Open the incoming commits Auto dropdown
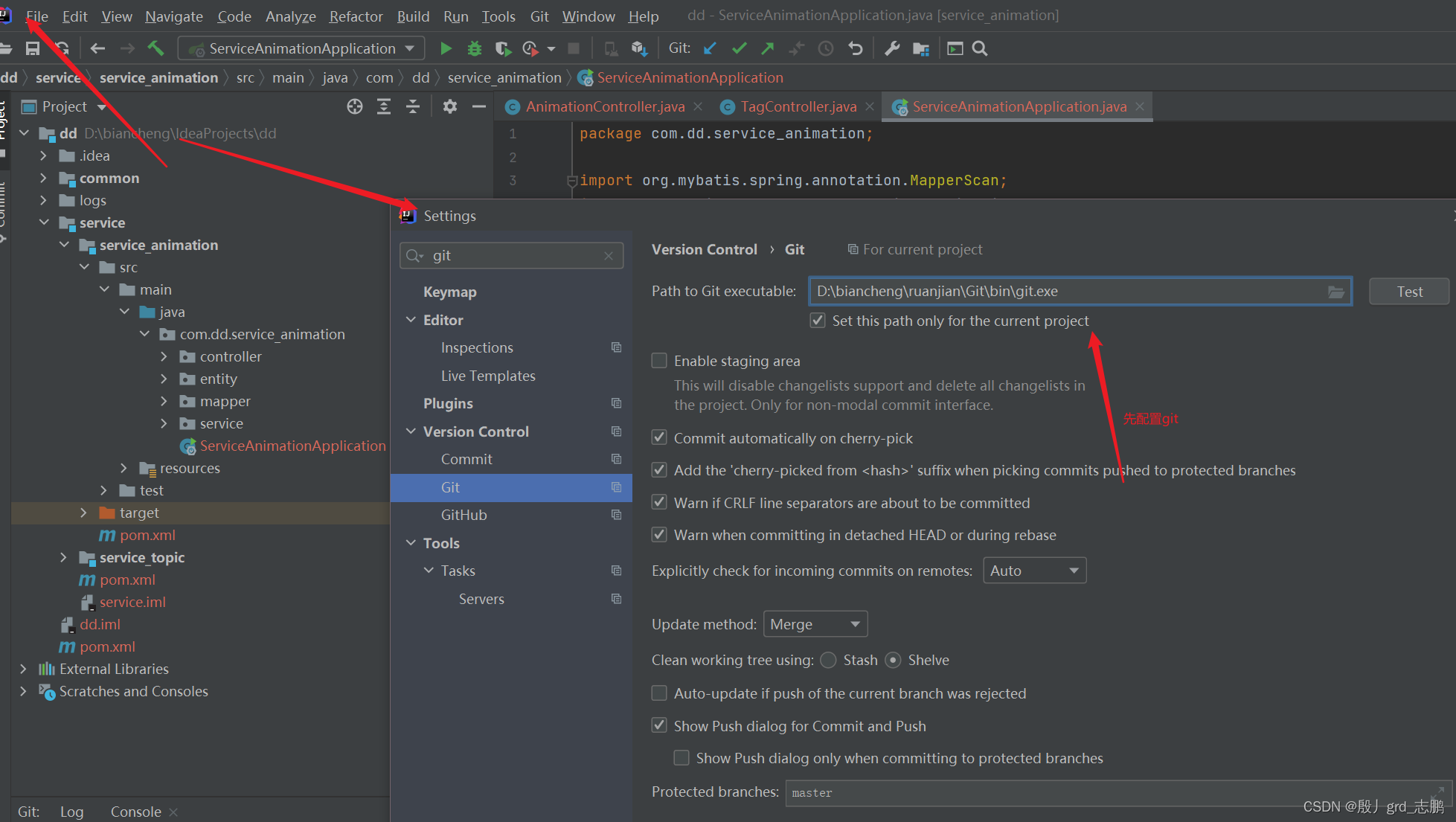 tap(1034, 571)
